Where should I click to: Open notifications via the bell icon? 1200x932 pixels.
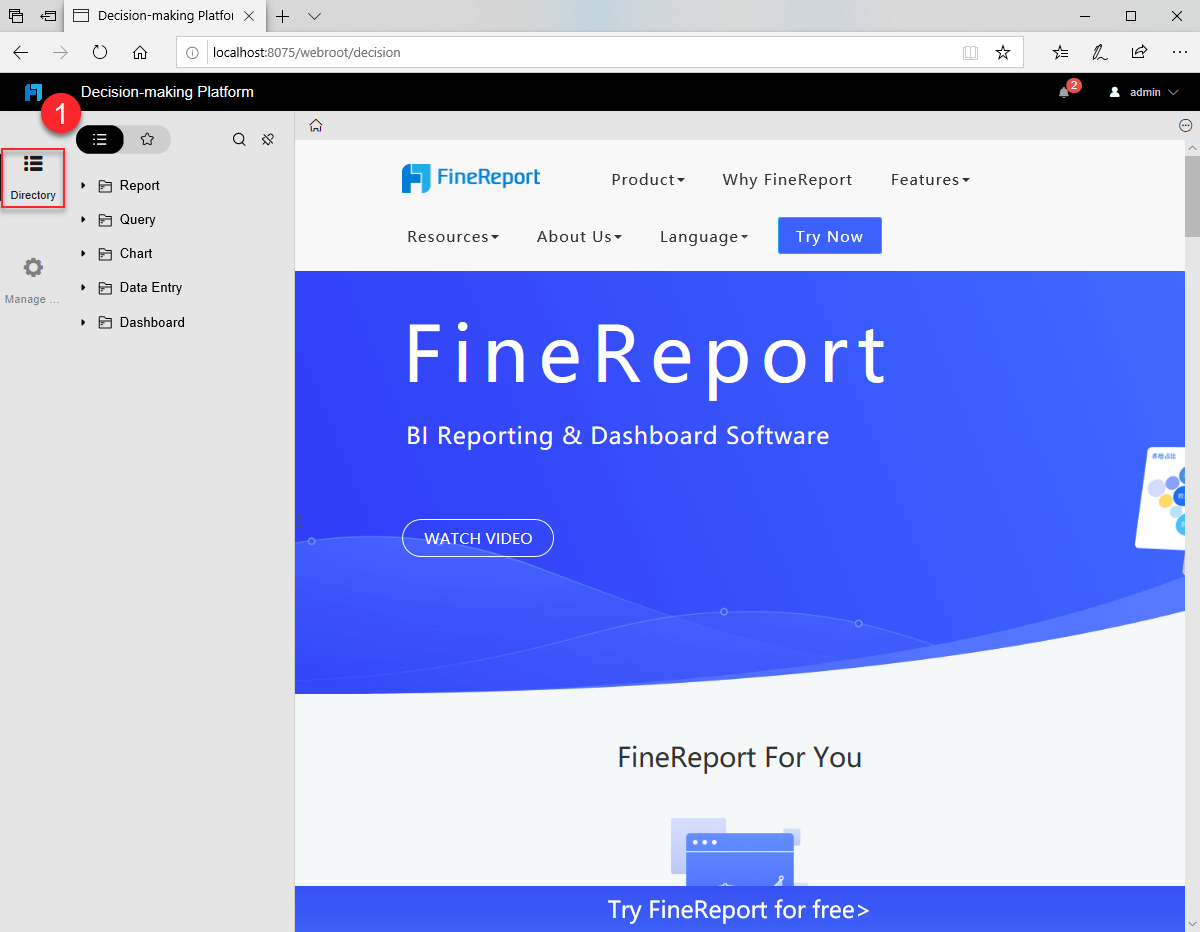point(1064,91)
